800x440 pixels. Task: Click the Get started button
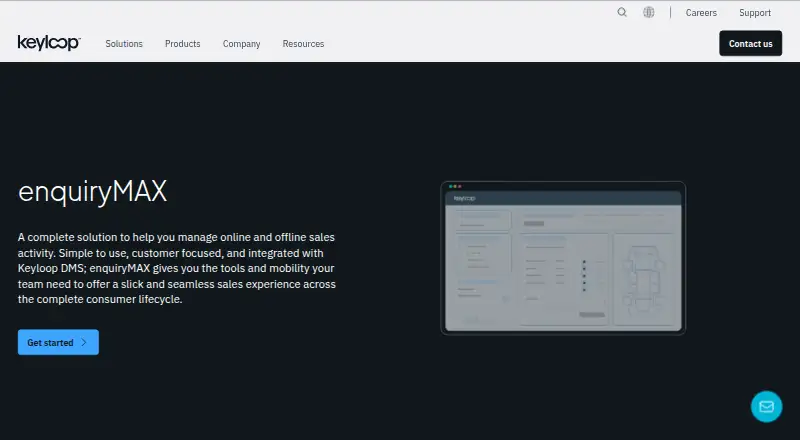point(58,342)
